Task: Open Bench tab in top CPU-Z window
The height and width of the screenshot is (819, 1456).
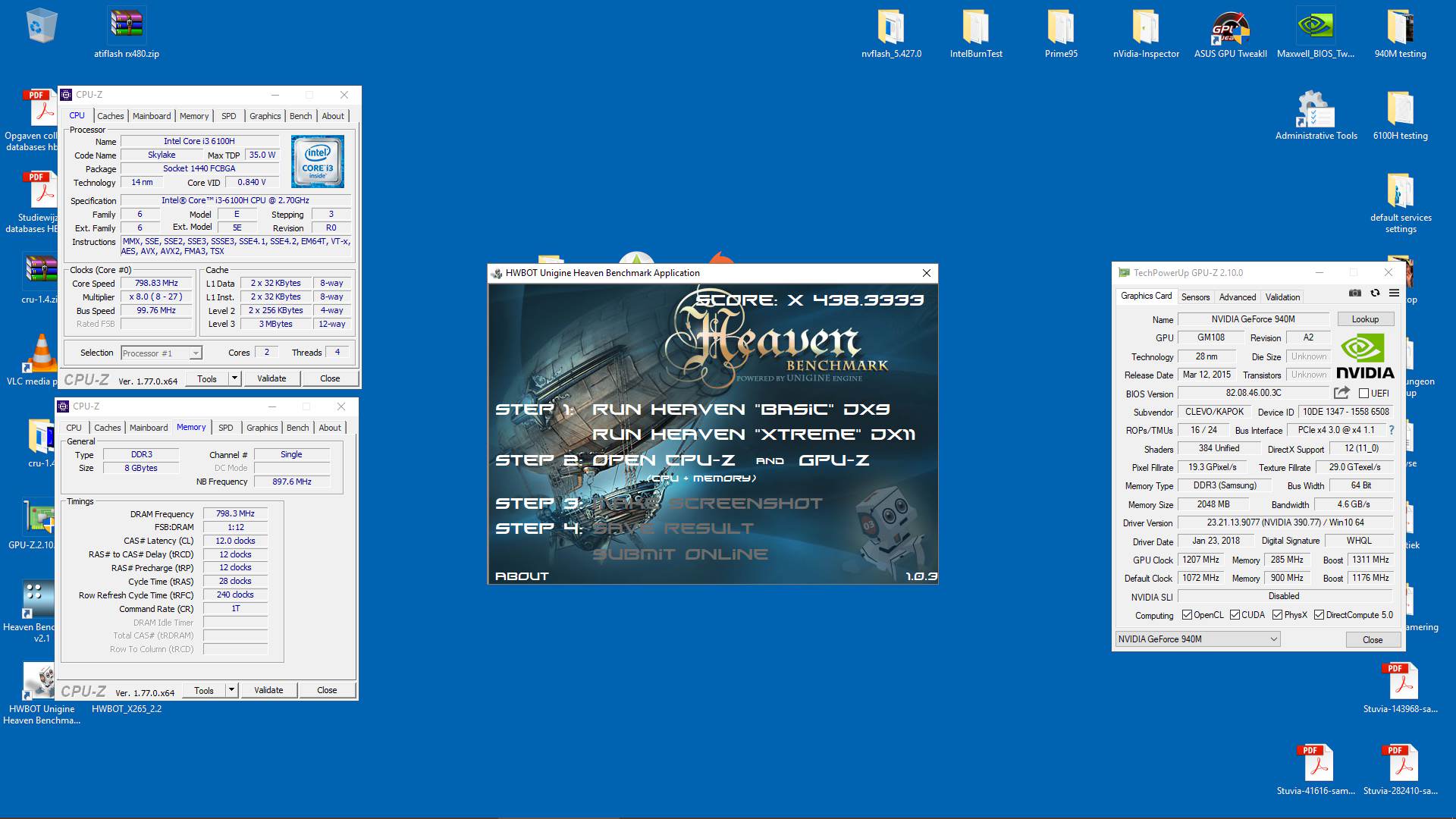Action: pyautogui.click(x=300, y=116)
